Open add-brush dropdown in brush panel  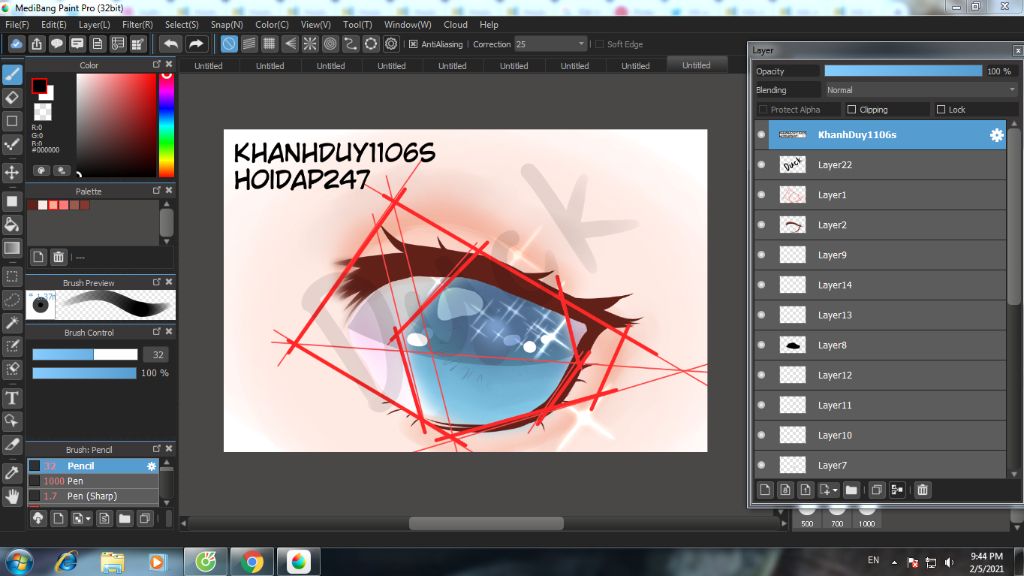click(88, 519)
